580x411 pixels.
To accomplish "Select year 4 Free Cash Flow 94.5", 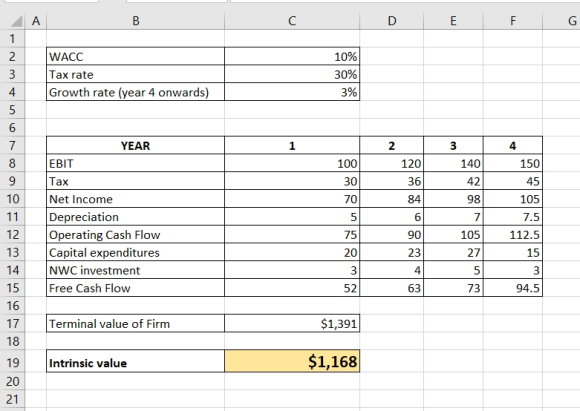I will pos(513,288).
